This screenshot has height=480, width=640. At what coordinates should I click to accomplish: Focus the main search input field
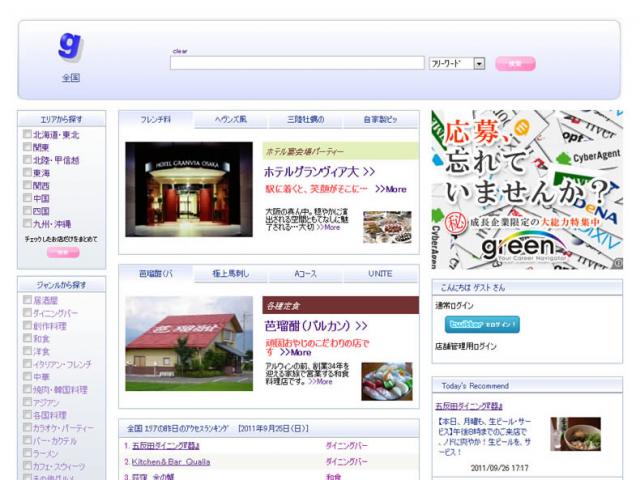(x=297, y=63)
